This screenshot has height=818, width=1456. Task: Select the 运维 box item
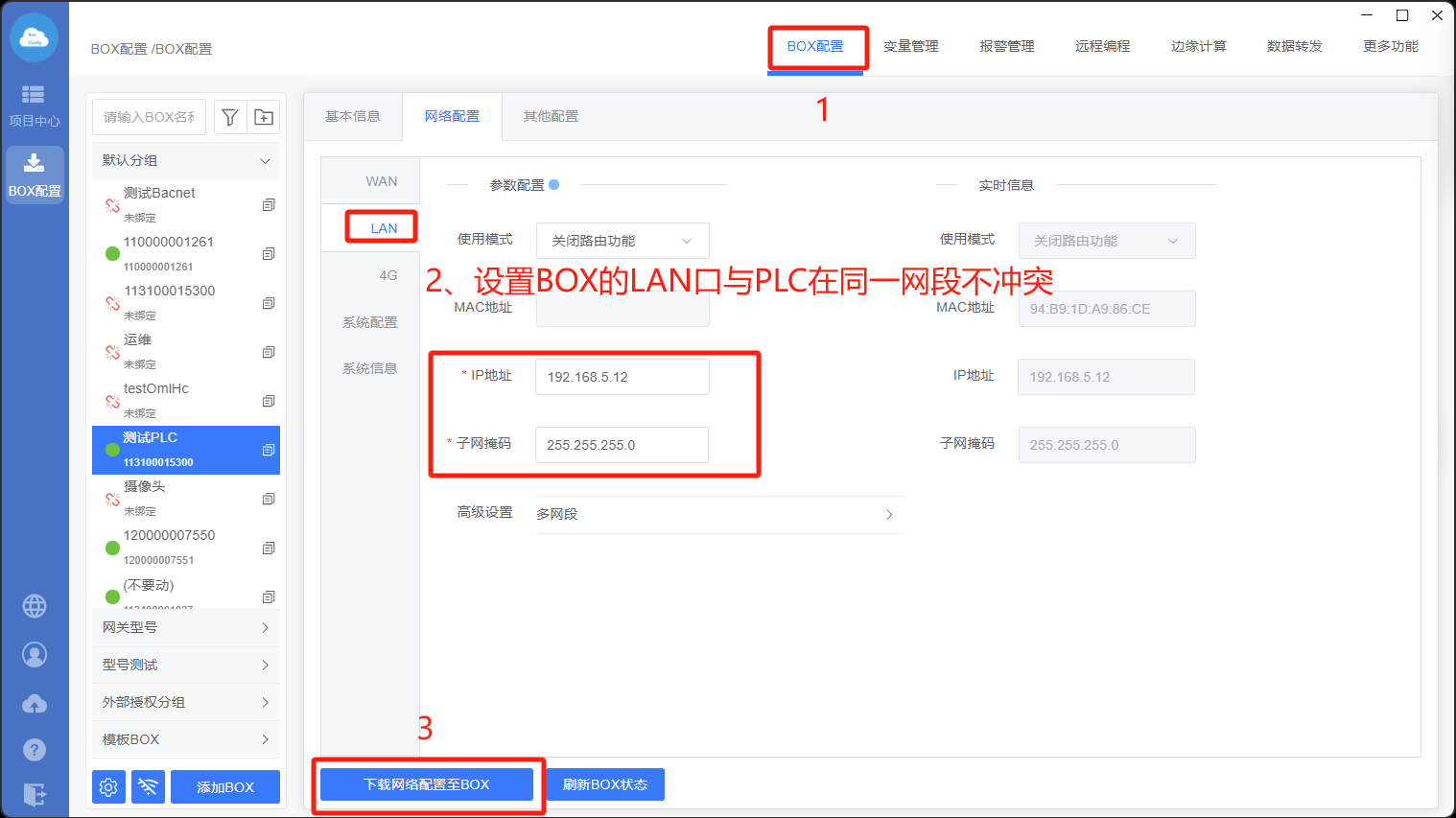coord(186,352)
